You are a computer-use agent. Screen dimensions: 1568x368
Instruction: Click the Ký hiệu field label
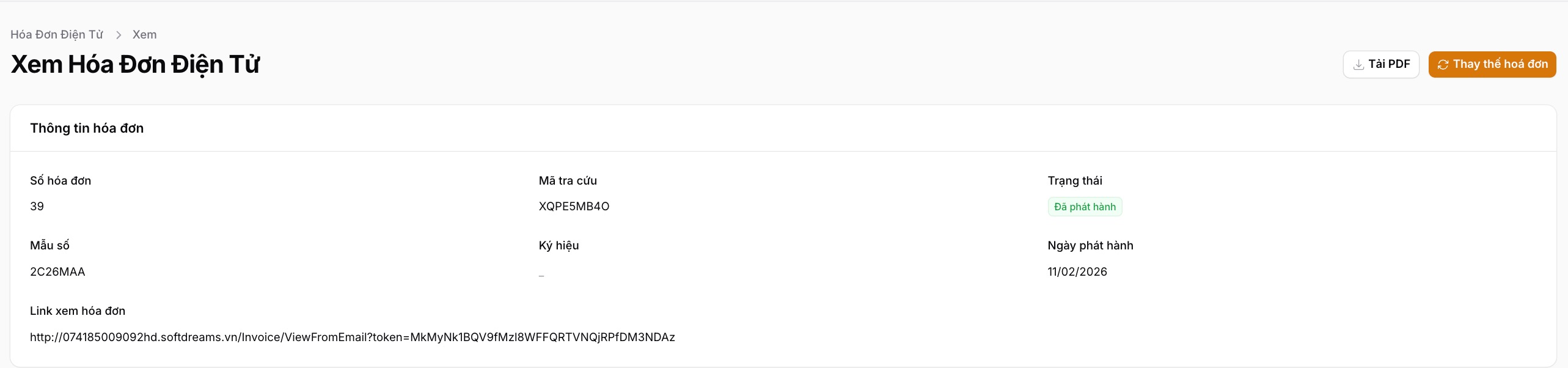click(x=559, y=245)
